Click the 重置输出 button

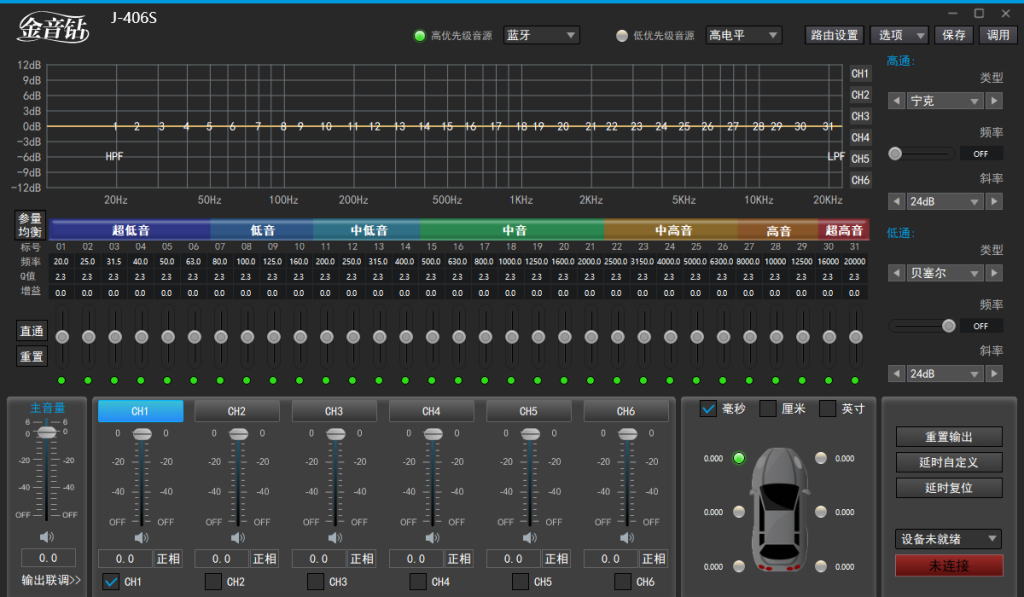[949, 437]
